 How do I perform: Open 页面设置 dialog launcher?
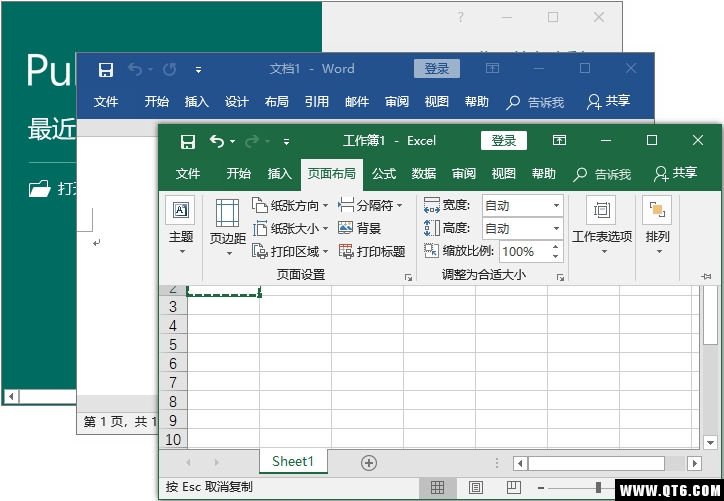(408, 277)
